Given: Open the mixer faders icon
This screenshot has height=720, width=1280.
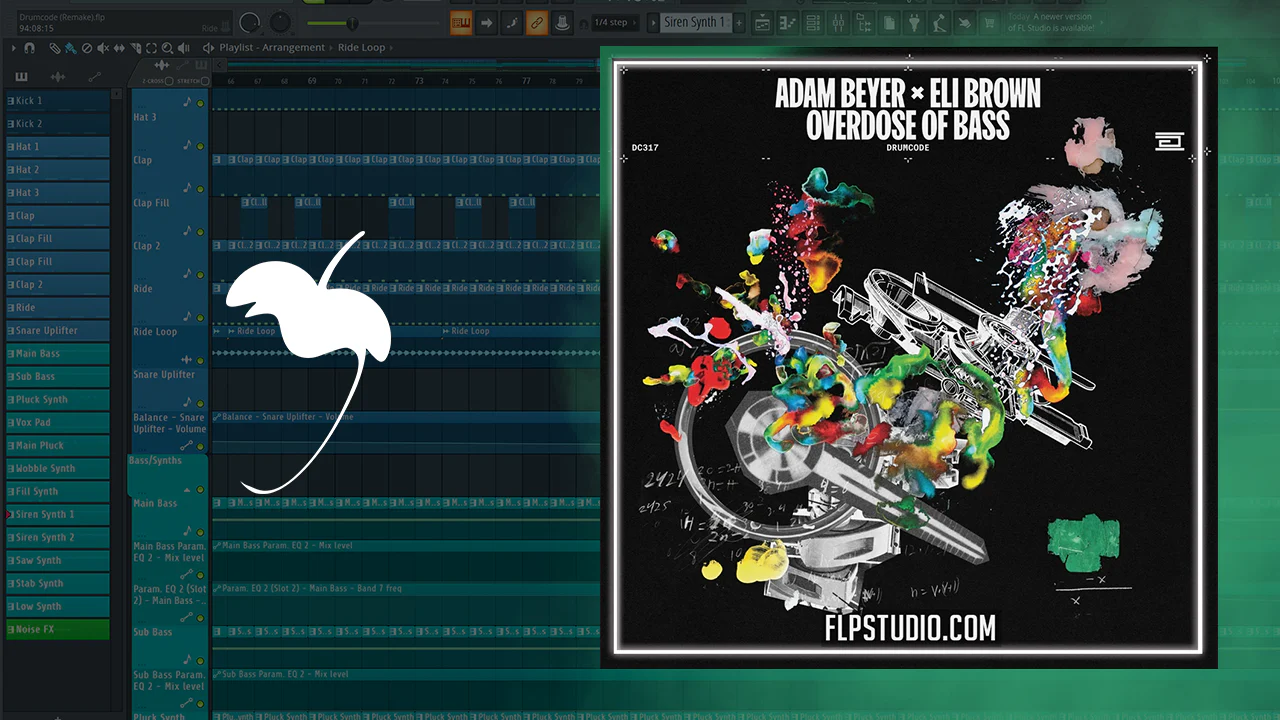Looking at the screenshot, I should (x=839, y=22).
